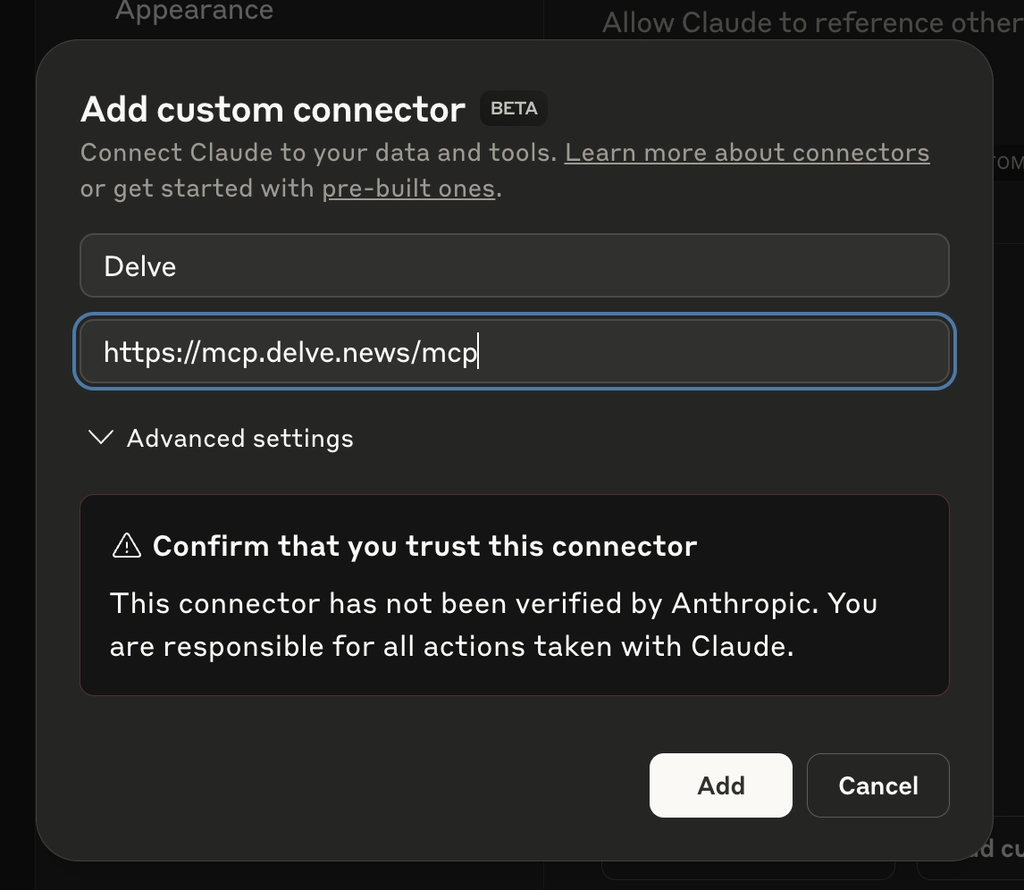The image size is (1024, 890).
Task: Open the Learn more about connectors link
Action: coord(747,153)
